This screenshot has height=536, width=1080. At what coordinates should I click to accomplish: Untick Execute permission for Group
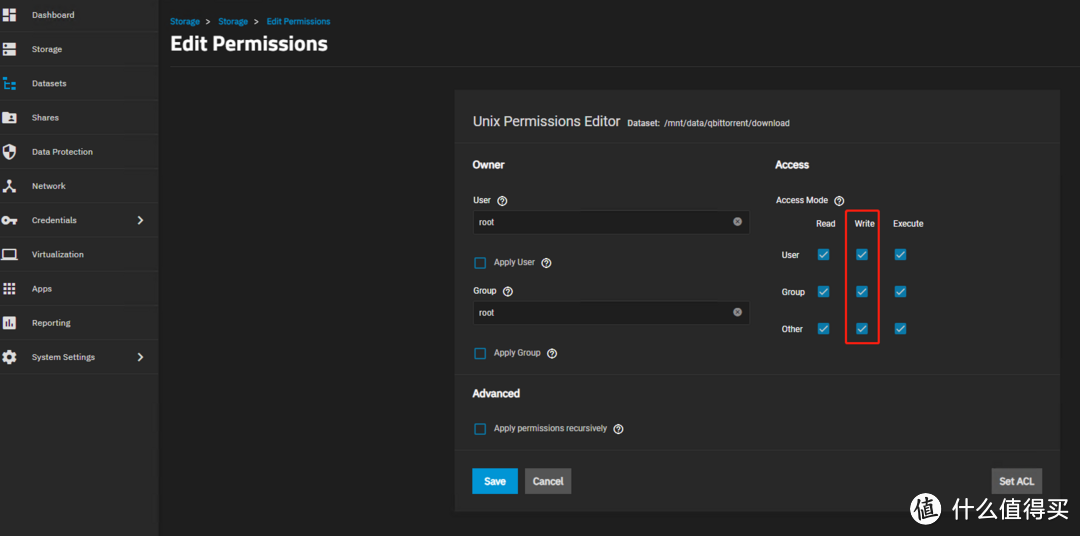[900, 292]
